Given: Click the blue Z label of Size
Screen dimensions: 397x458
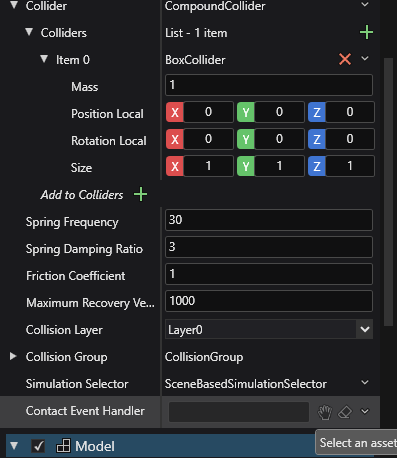Looking at the screenshot, I should point(317,166).
